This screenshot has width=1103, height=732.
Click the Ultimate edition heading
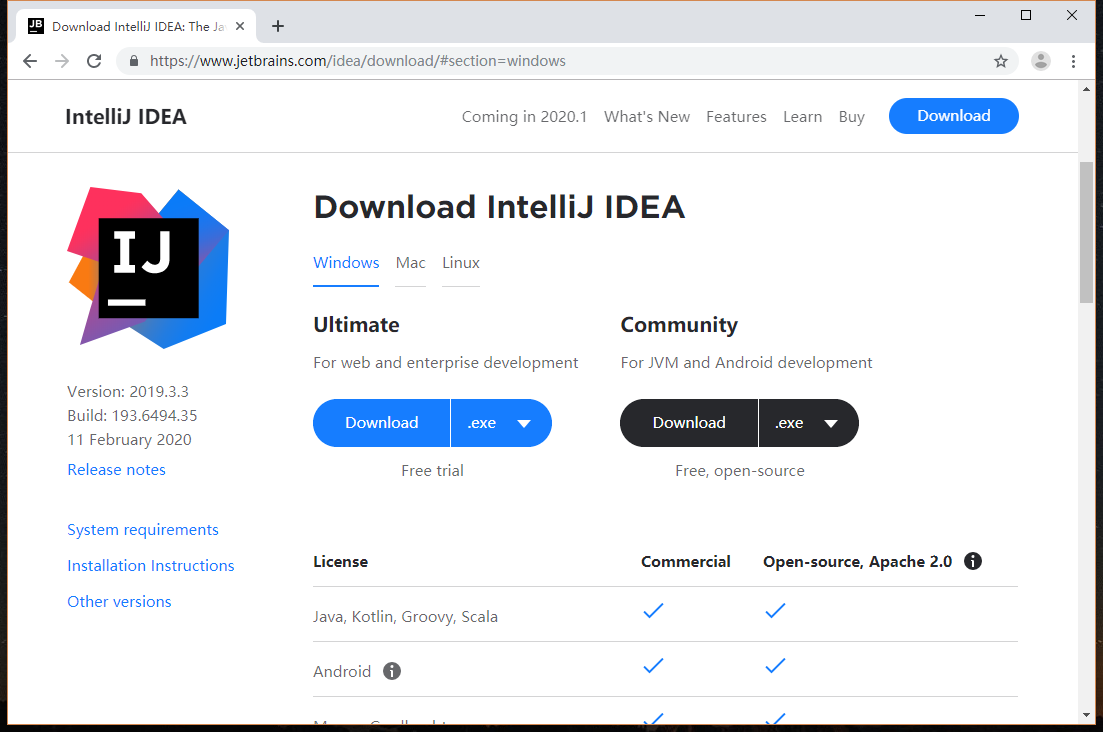(357, 325)
